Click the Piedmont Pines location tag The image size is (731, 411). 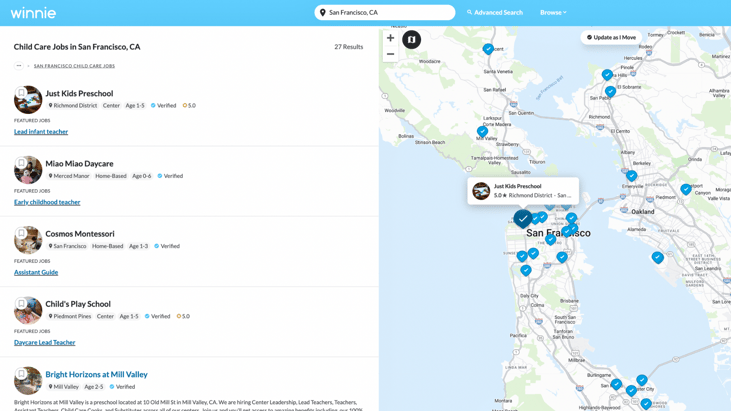click(70, 316)
